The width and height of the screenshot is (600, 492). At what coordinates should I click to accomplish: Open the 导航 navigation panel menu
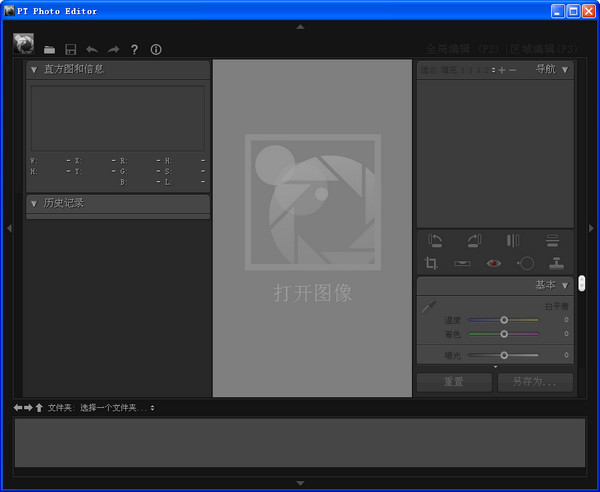565,69
